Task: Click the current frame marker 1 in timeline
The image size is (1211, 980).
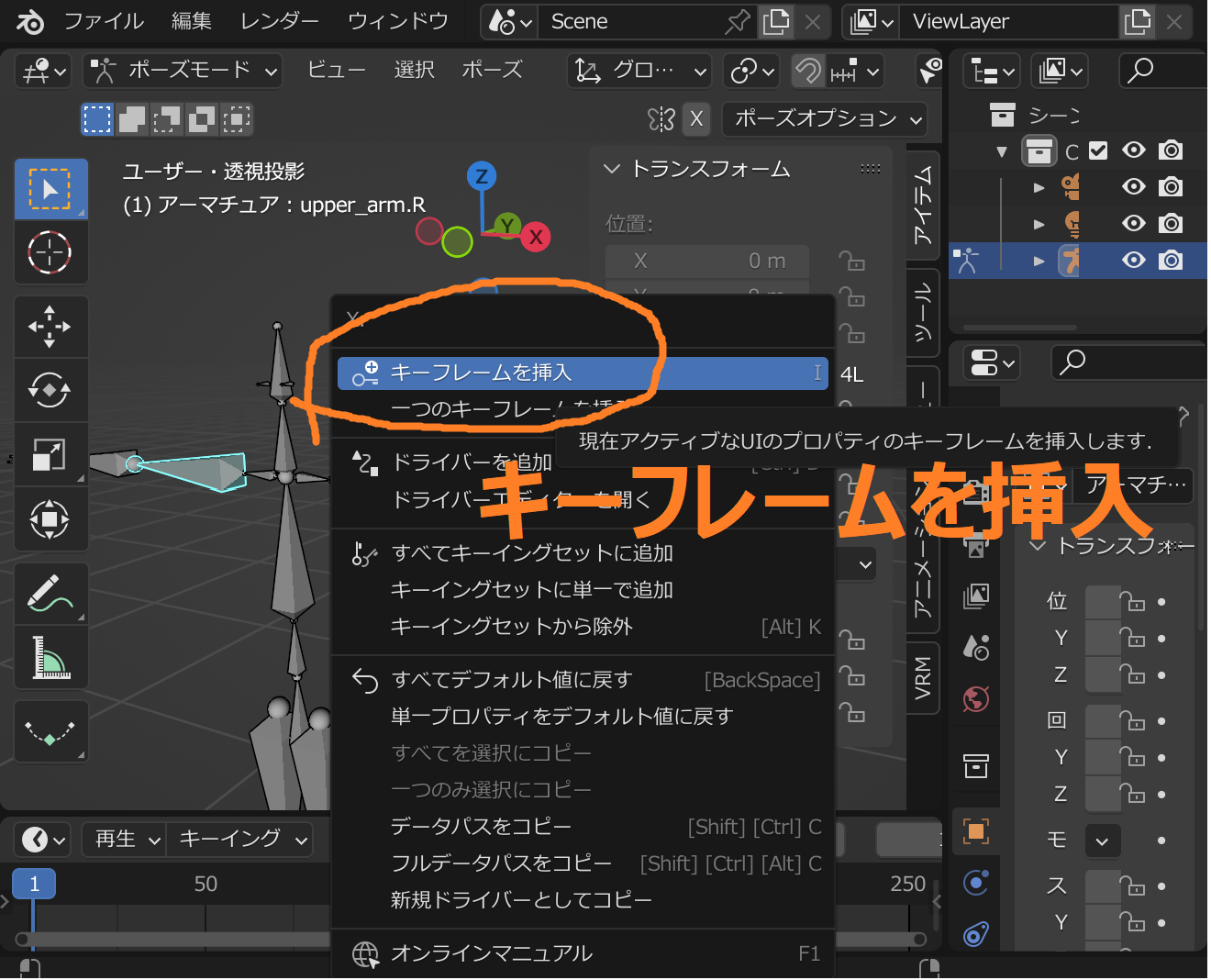Action: click(x=34, y=884)
